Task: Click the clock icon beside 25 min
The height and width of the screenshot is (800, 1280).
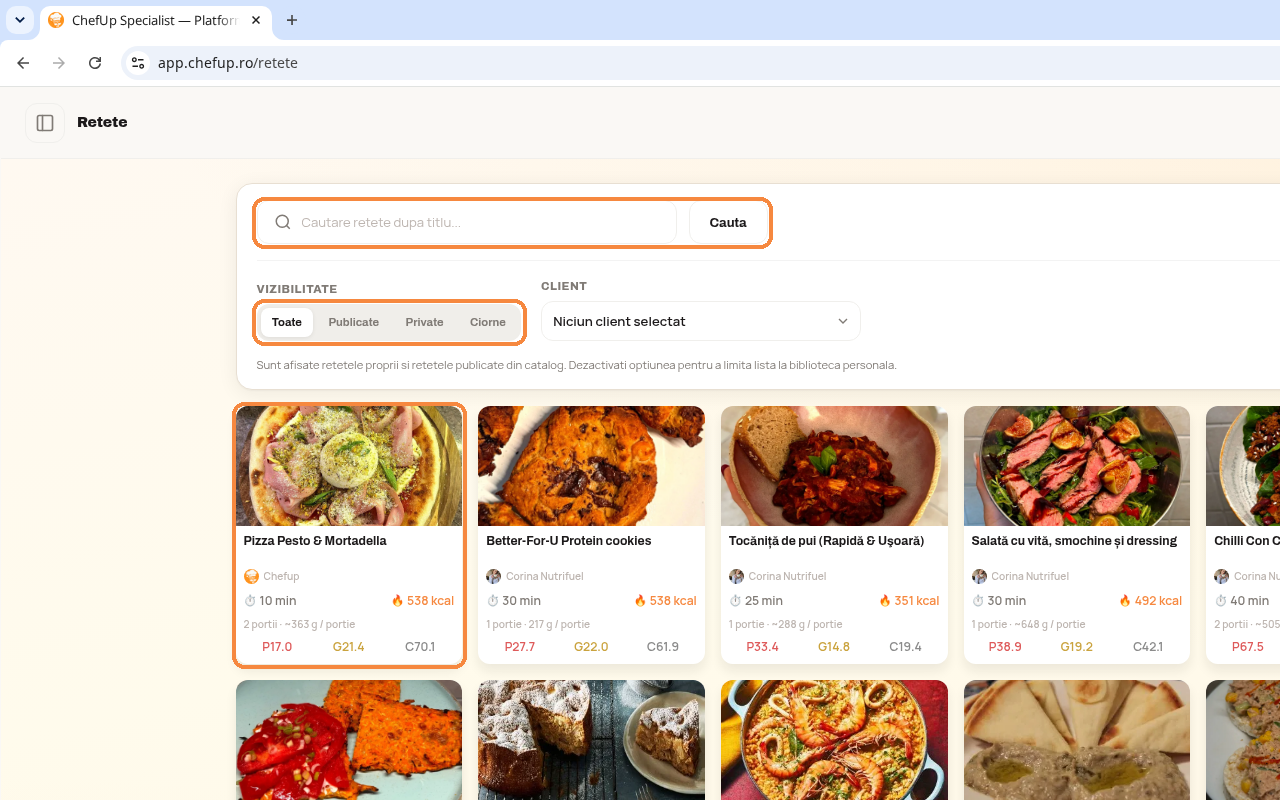Action: [735, 601]
